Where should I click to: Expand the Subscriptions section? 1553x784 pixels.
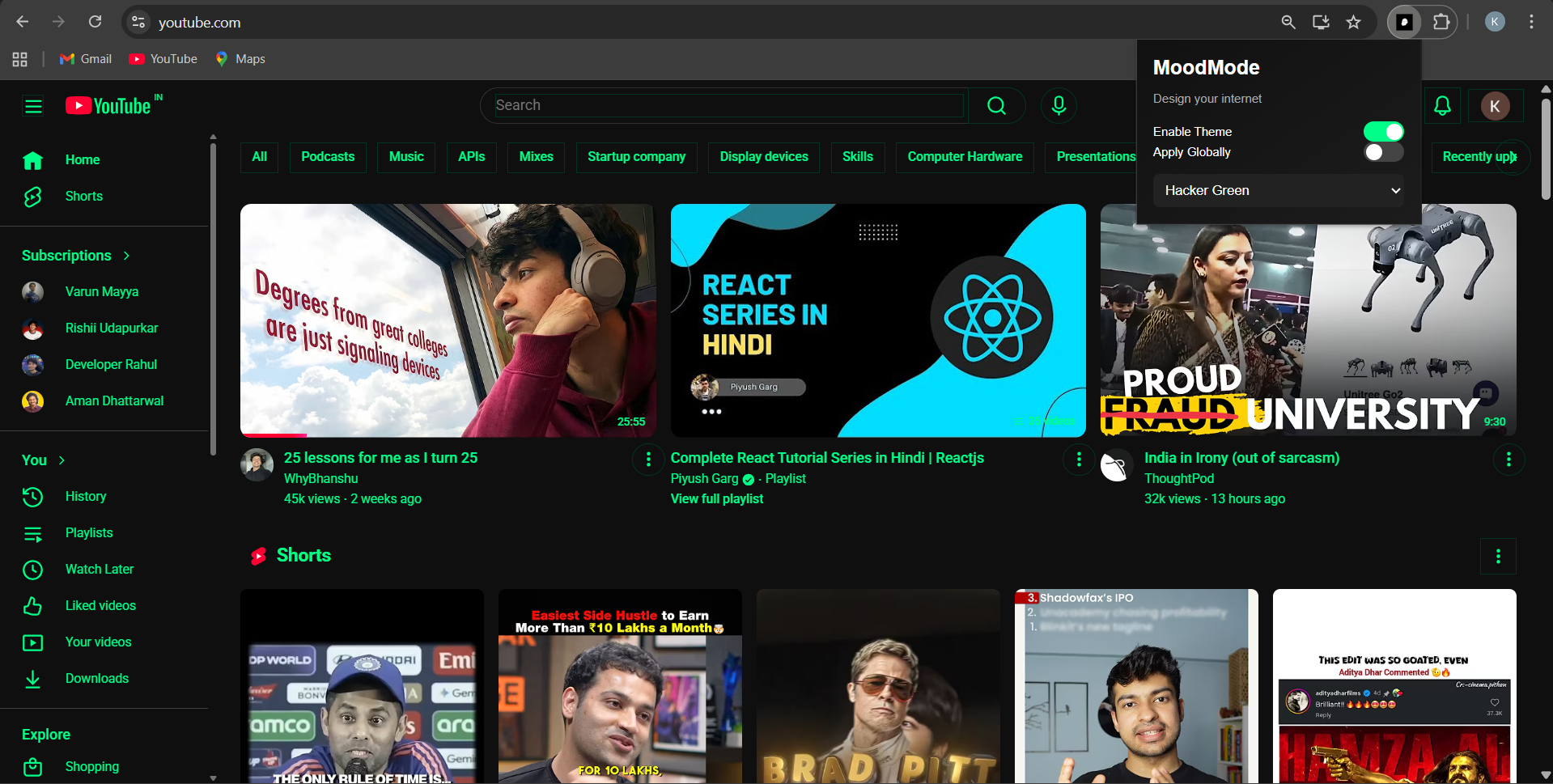coord(76,256)
